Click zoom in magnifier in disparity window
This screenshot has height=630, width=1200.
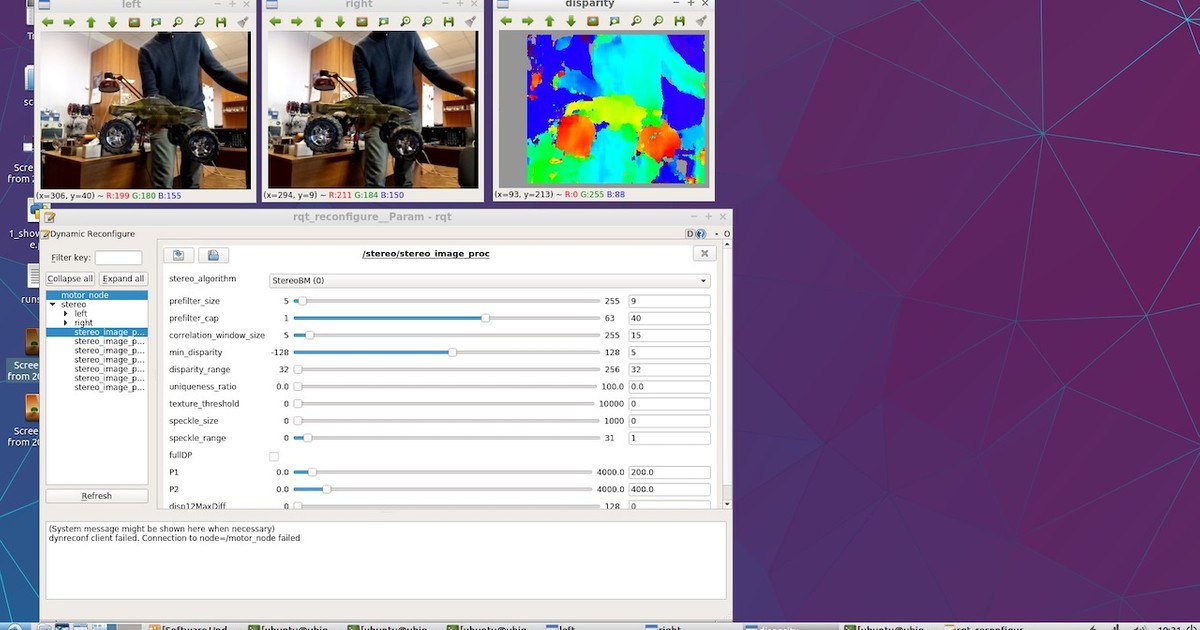point(637,21)
